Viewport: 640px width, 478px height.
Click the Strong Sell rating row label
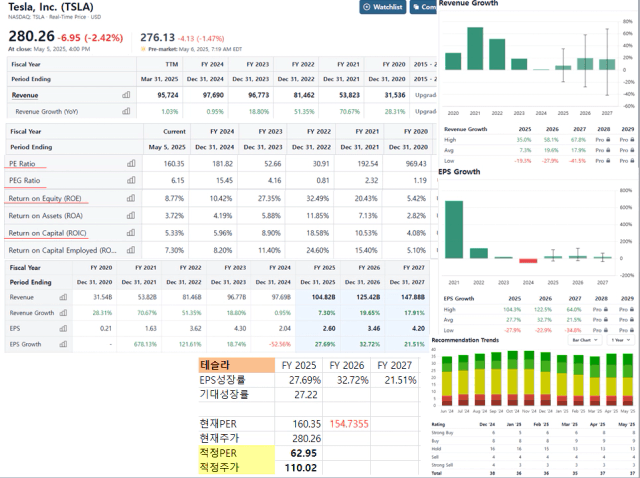(442, 465)
